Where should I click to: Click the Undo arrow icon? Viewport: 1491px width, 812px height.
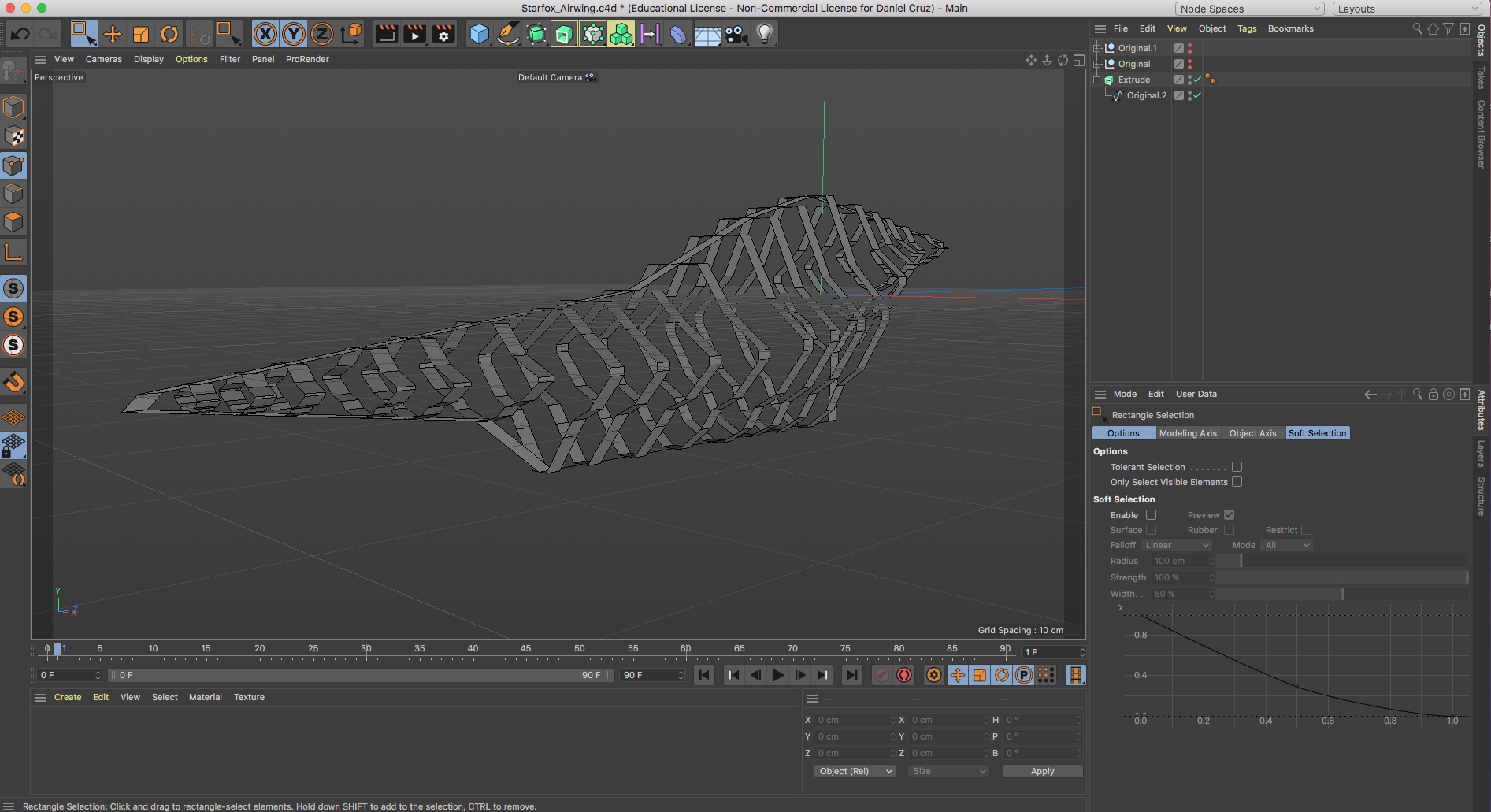coord(20,34)
